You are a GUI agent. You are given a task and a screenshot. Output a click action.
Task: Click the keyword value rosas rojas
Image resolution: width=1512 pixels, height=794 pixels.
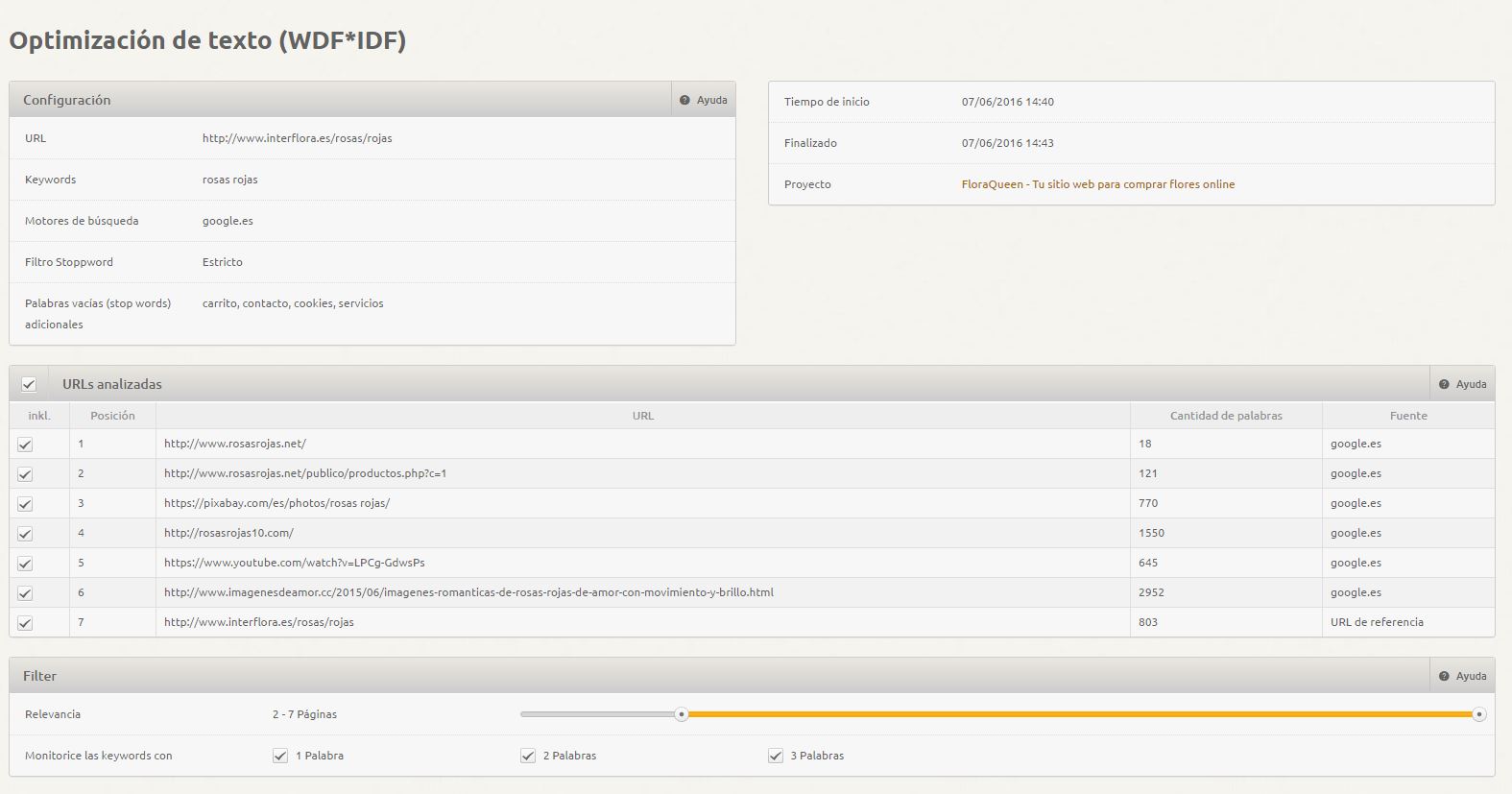(229, 180)
